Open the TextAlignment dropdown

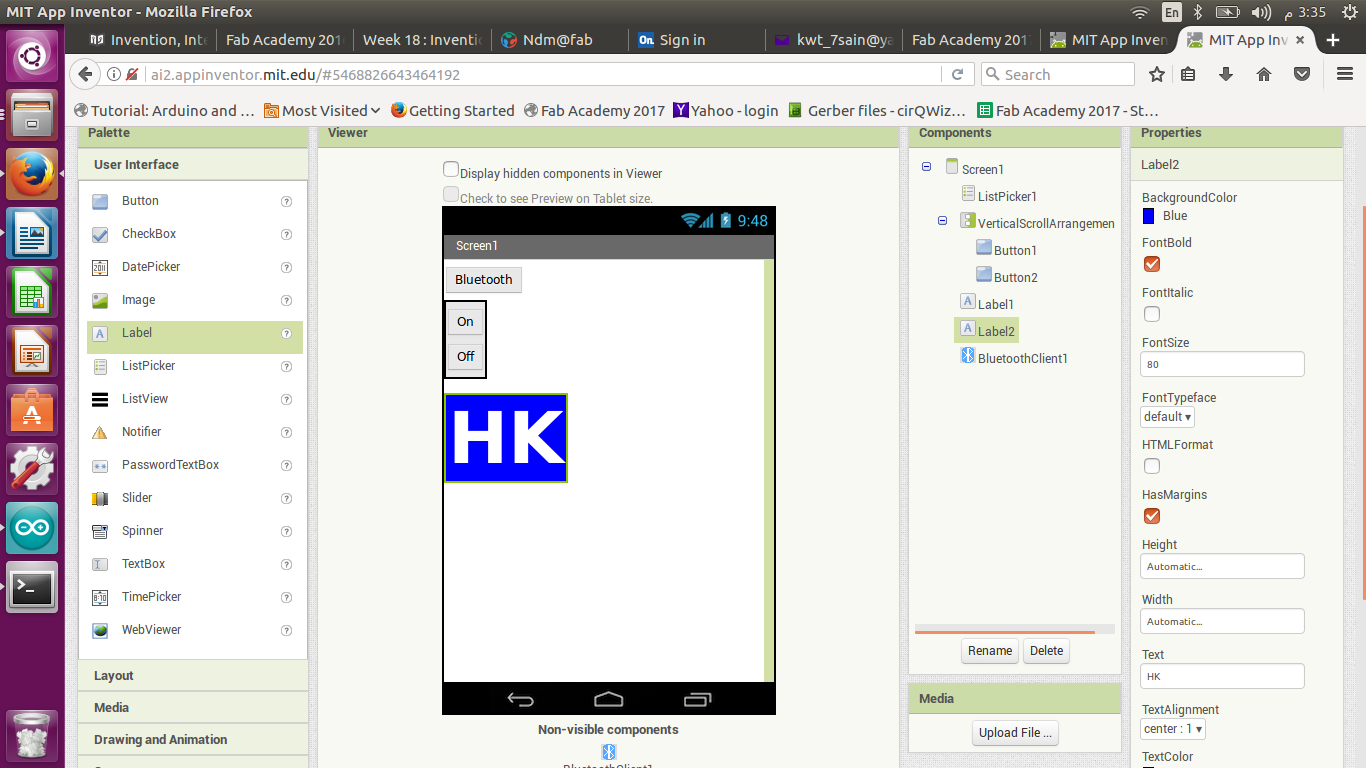1173,729
